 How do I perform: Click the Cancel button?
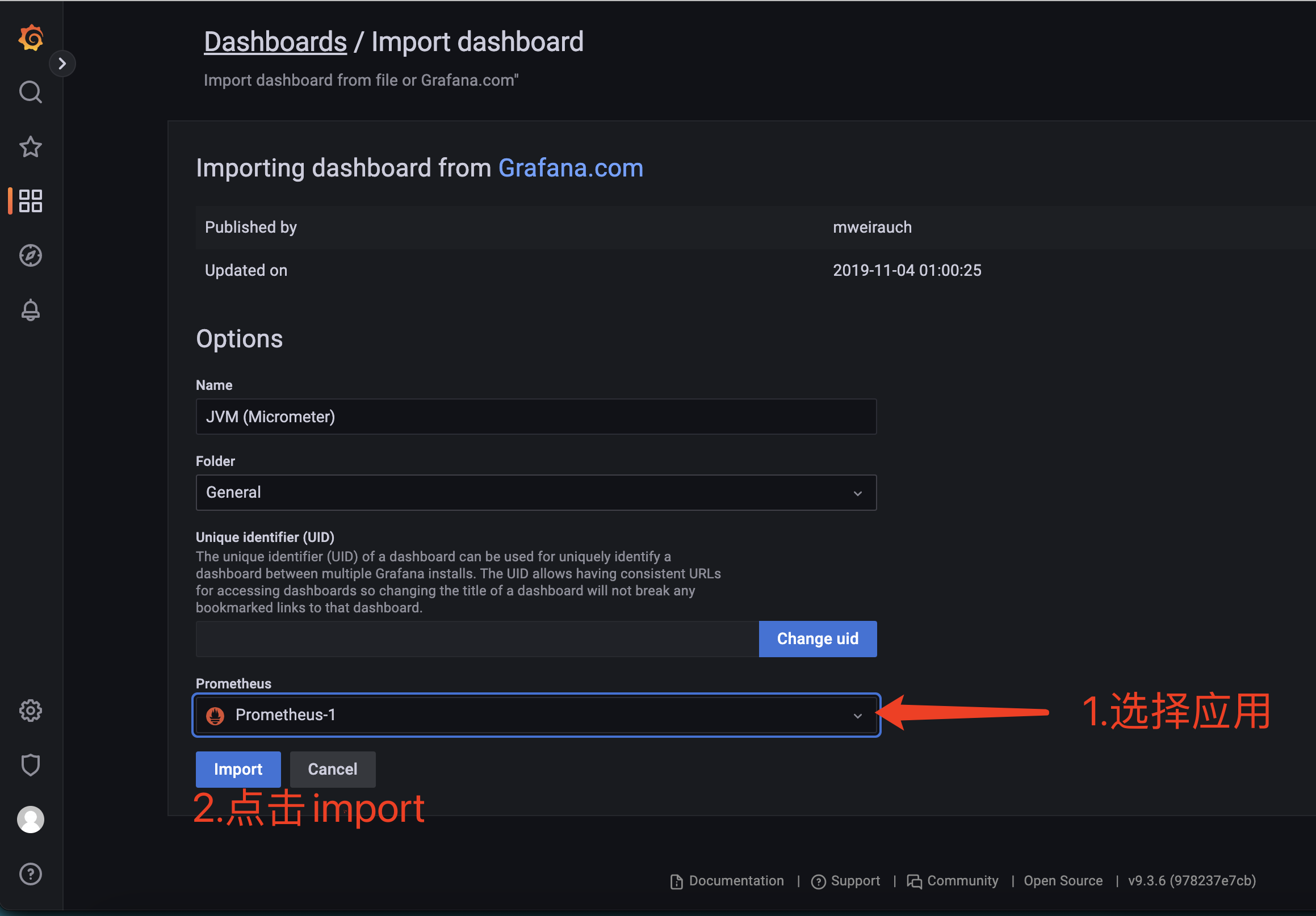[333, 770]
